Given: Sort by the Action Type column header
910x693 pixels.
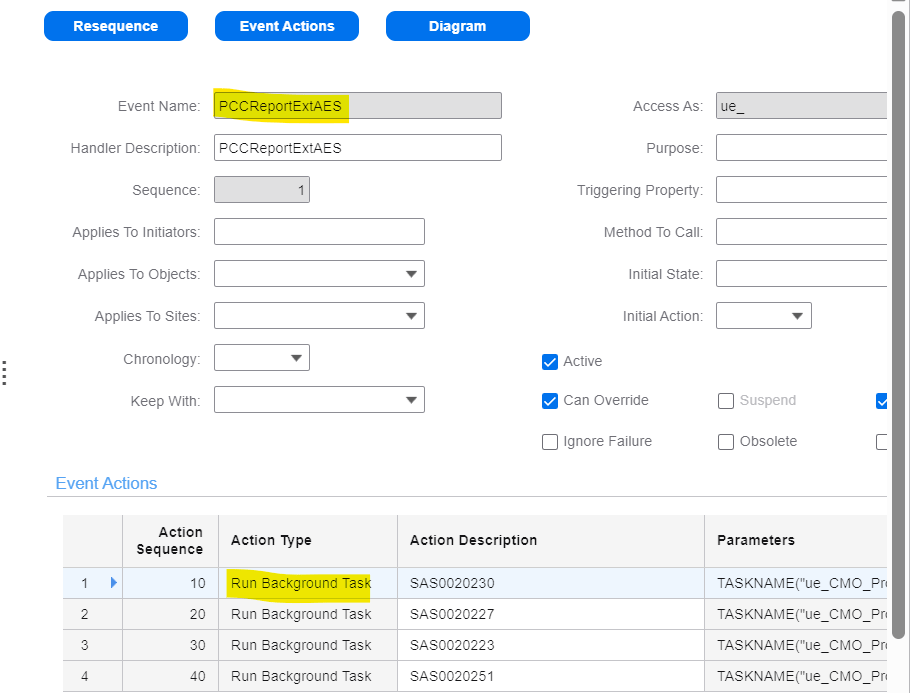Looking at the screenshot, I should click(x=308, y=541).
